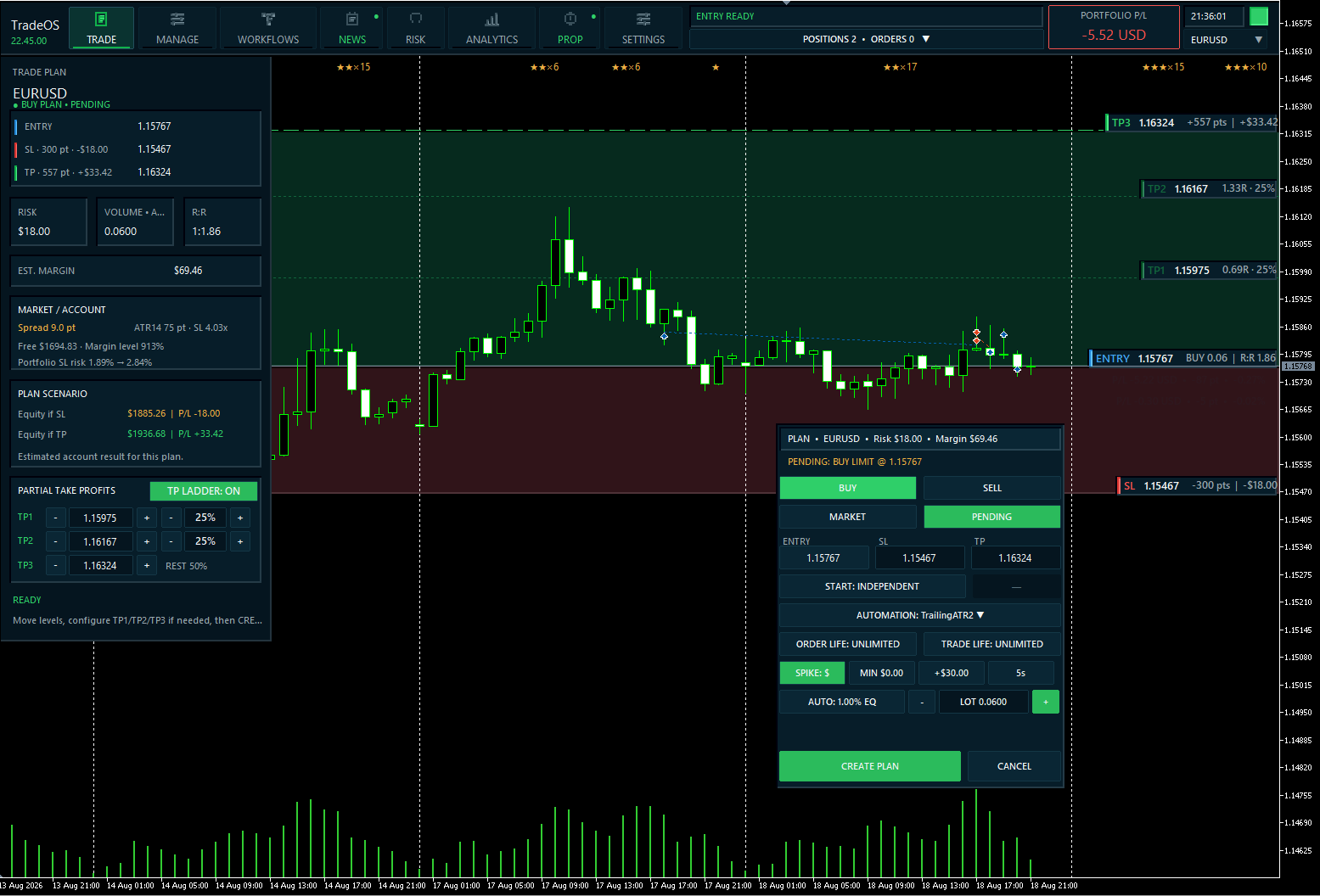Image resolution: width=1320 pixels, height=896 pixels.
Task: Open the TRADE tab icon
Action: tap(101, 20)
